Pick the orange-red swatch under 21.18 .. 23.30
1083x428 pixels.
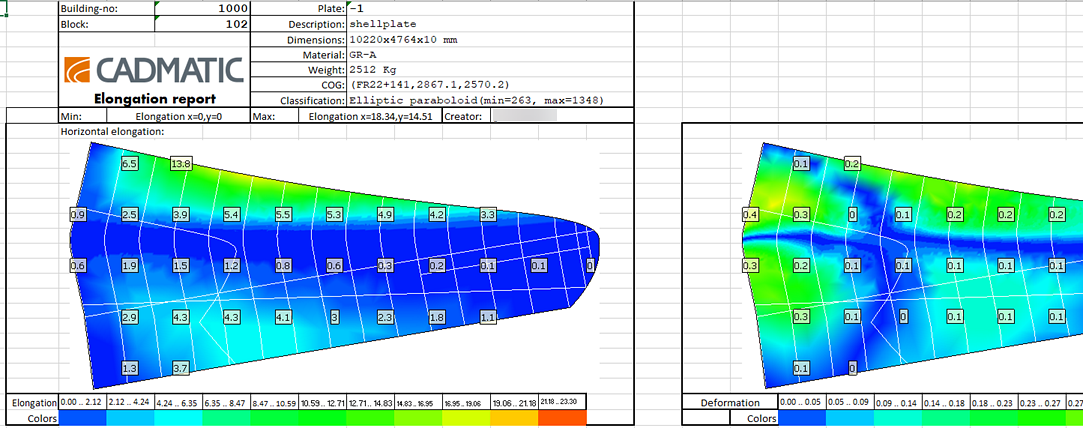(562, 419)
